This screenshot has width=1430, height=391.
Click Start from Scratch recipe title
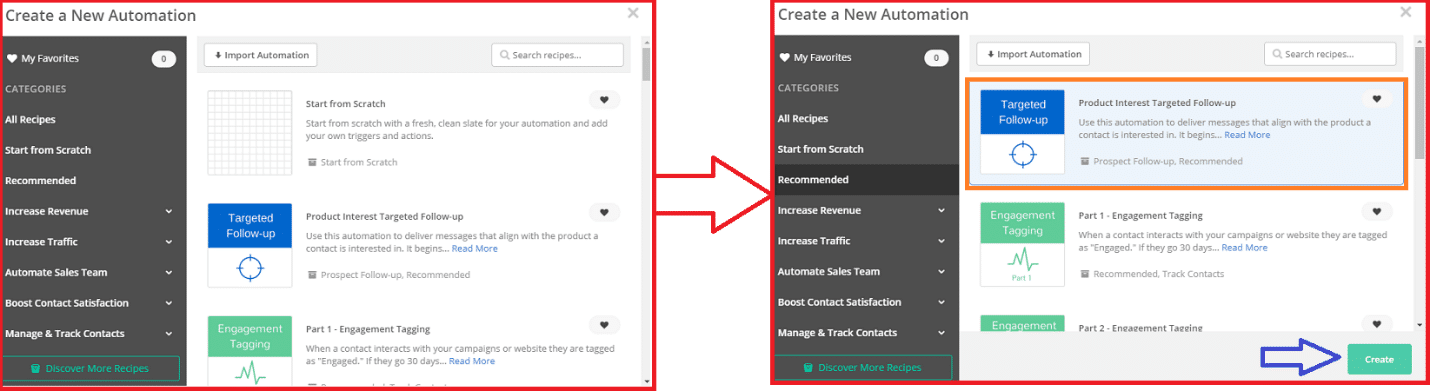pyautogui.click(x=346, y=104)
